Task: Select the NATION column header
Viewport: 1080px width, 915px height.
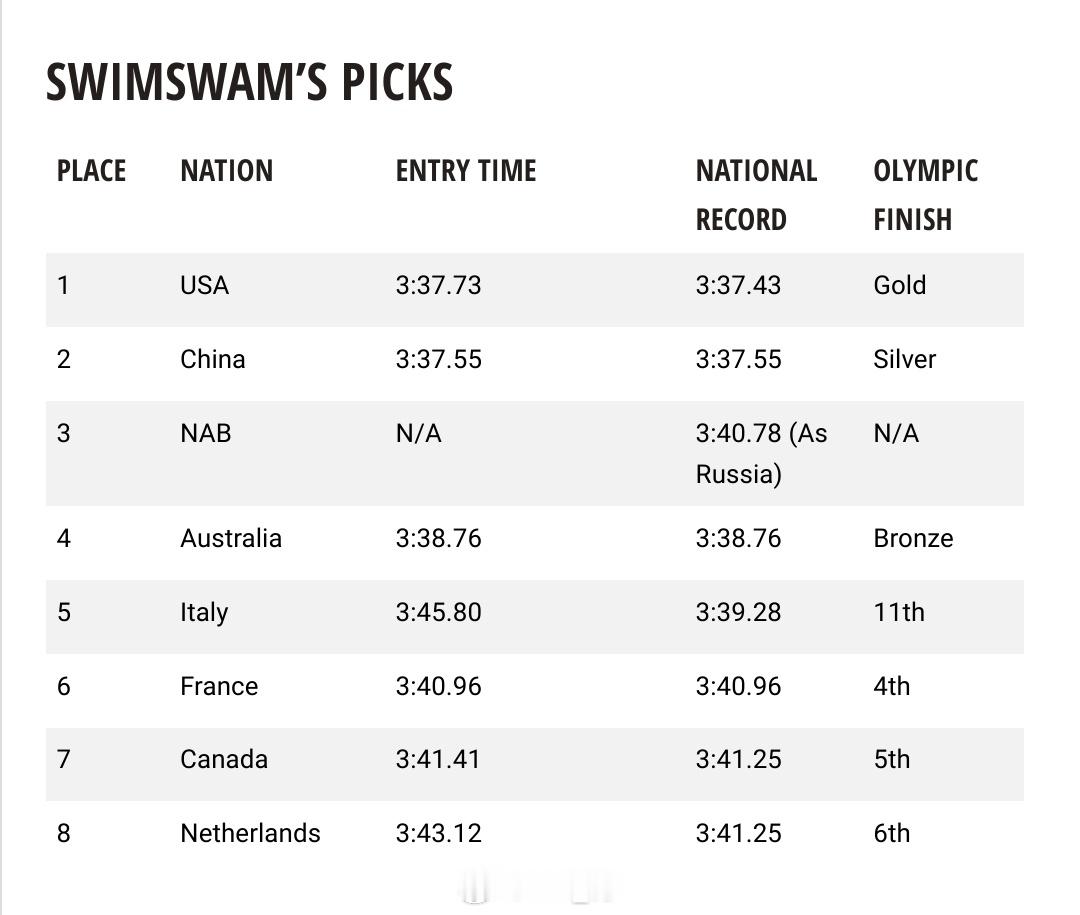Action: (x=227, y=171)
